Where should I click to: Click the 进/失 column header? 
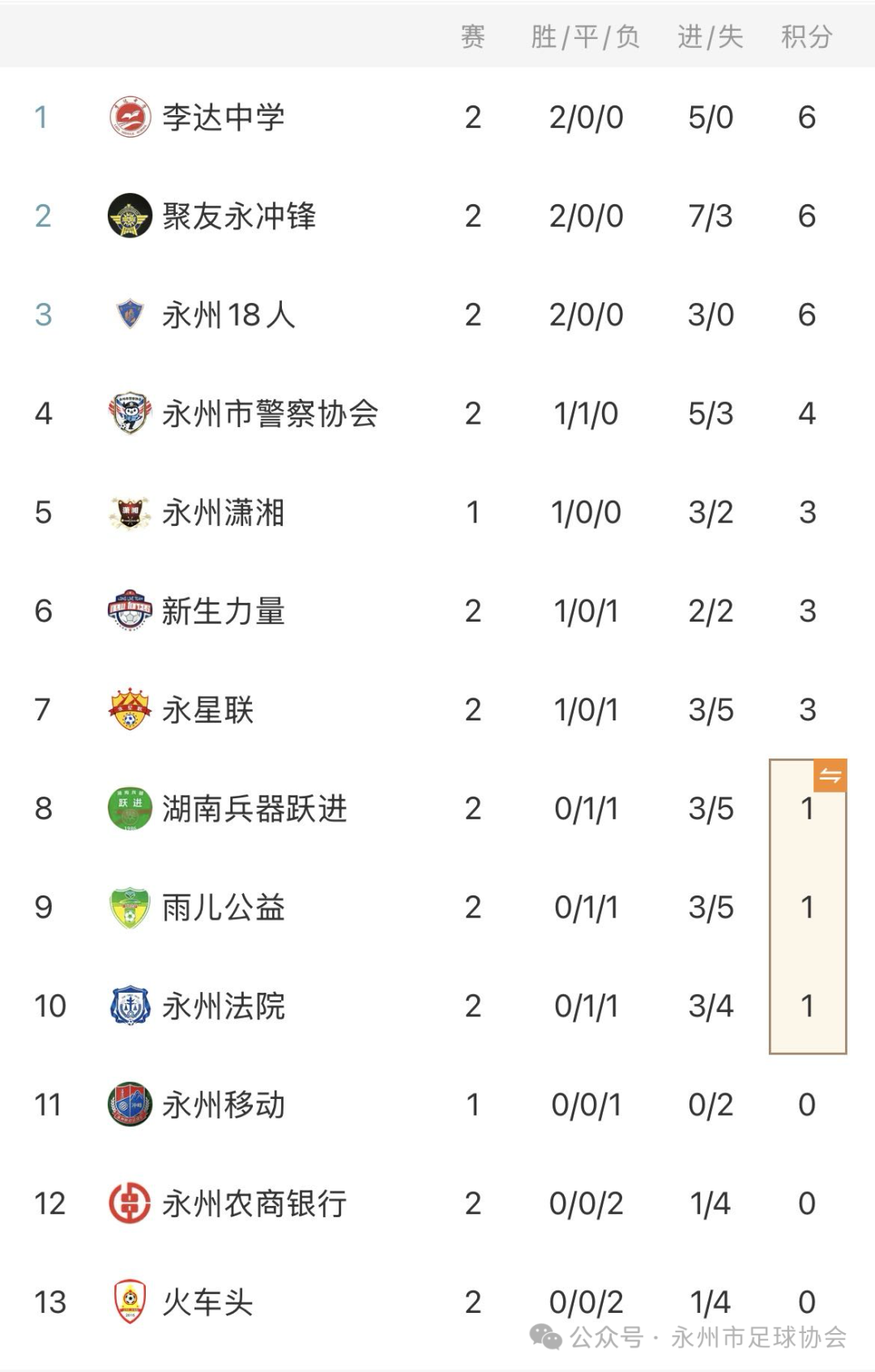click(x=711, y=36)
